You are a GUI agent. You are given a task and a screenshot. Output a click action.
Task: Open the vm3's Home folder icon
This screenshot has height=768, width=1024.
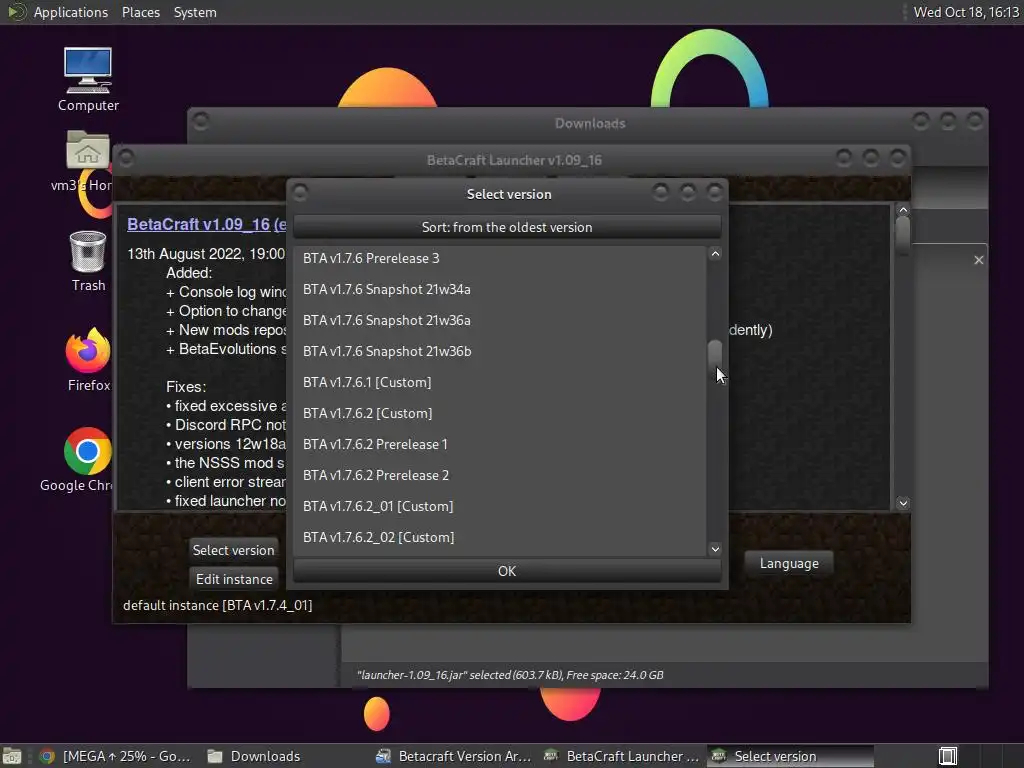coord(87,161)
